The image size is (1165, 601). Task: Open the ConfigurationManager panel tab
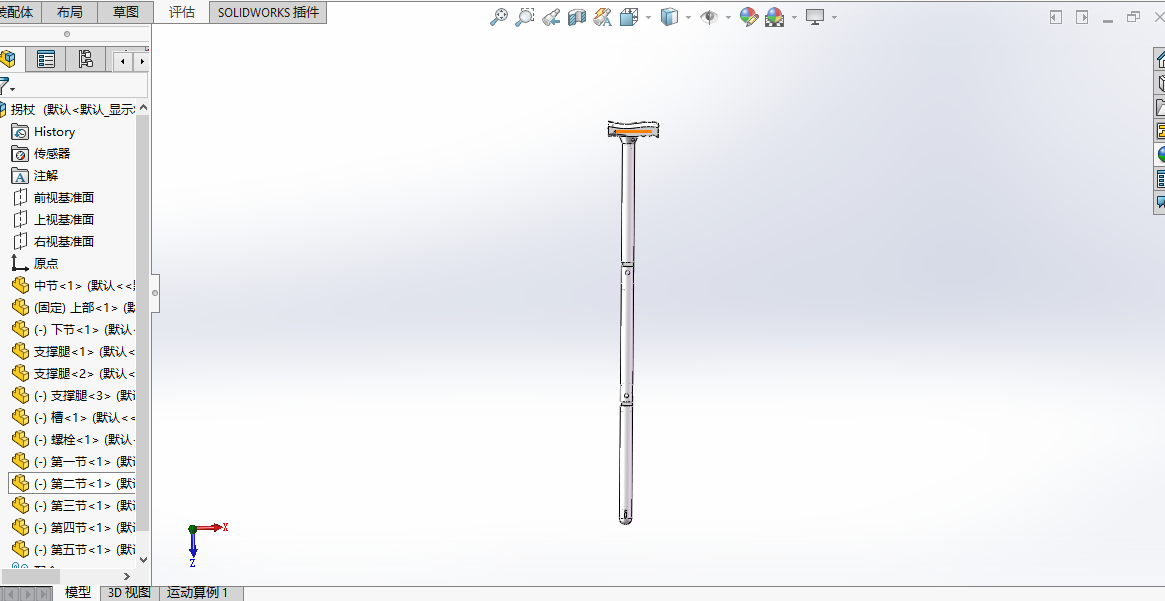tap(85, 60)
